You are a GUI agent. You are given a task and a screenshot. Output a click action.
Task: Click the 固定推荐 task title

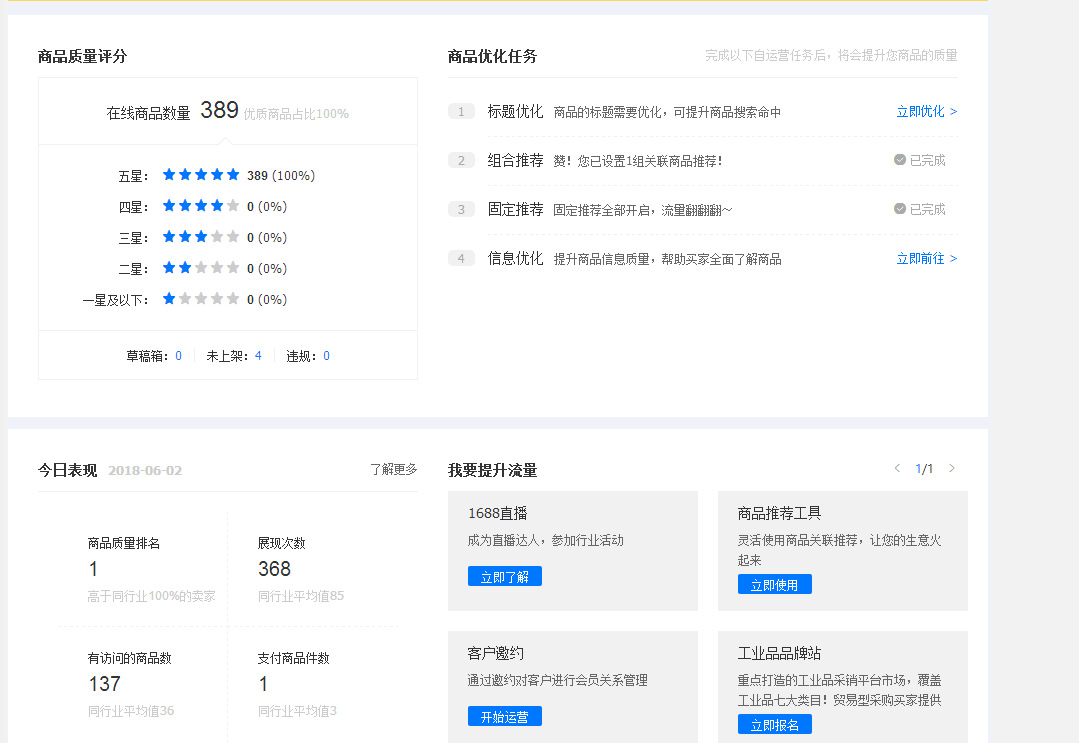(x=515, y=209)
